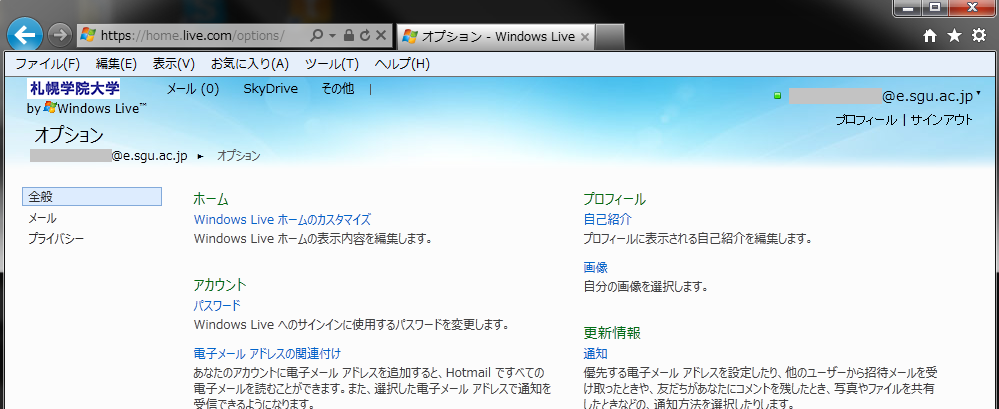
Task: Open the ツール(T) menu
Action: tap(332, 64)
